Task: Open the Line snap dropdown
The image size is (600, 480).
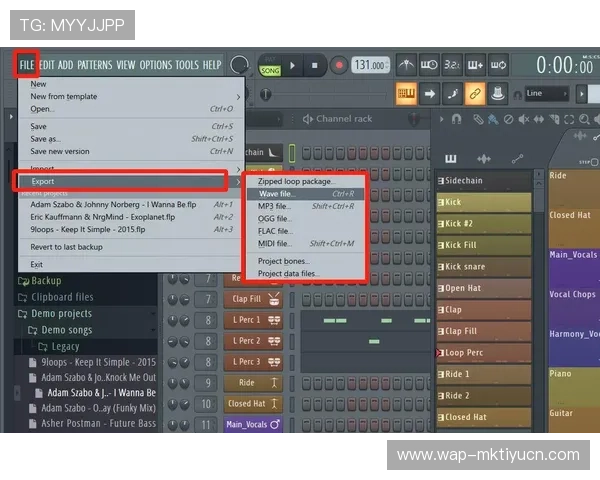Action: [x=547, y=94]
